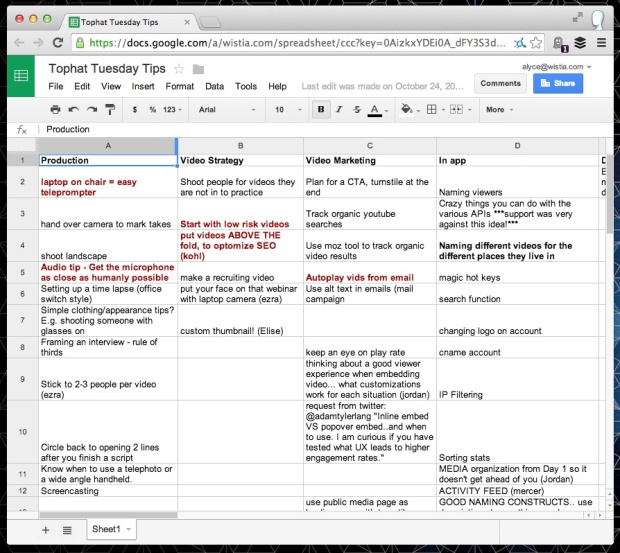
Task: Expand the borders dropdown arrow
Action: pyautogui.click(x=443, y=110)
